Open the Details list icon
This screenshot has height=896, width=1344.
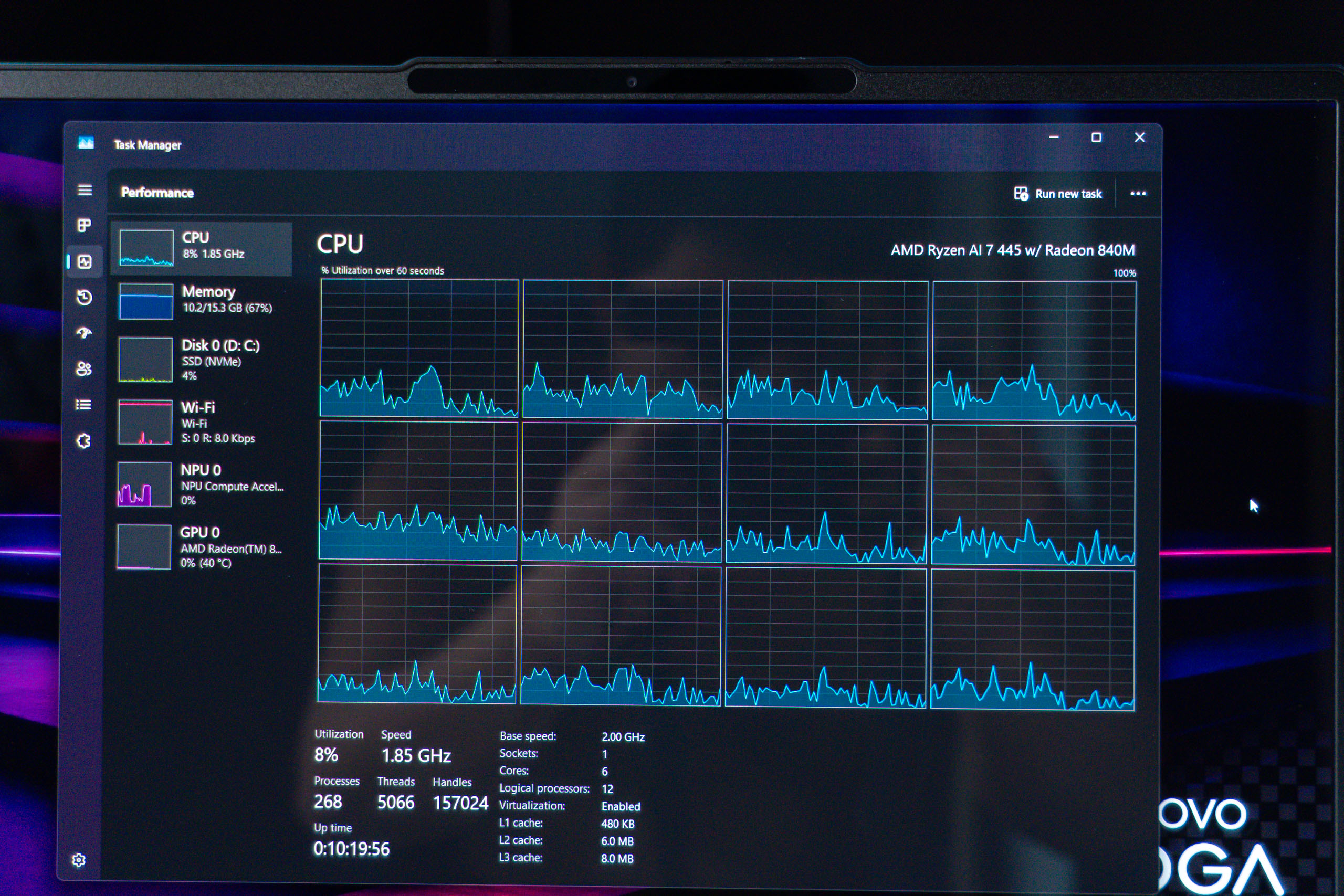point(83,405)
